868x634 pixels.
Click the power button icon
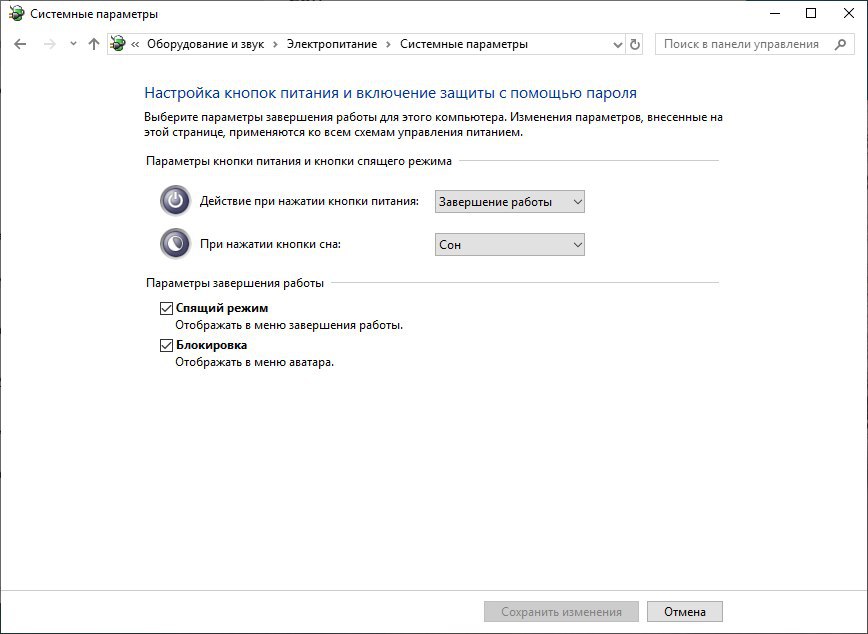tap(175, 200)
